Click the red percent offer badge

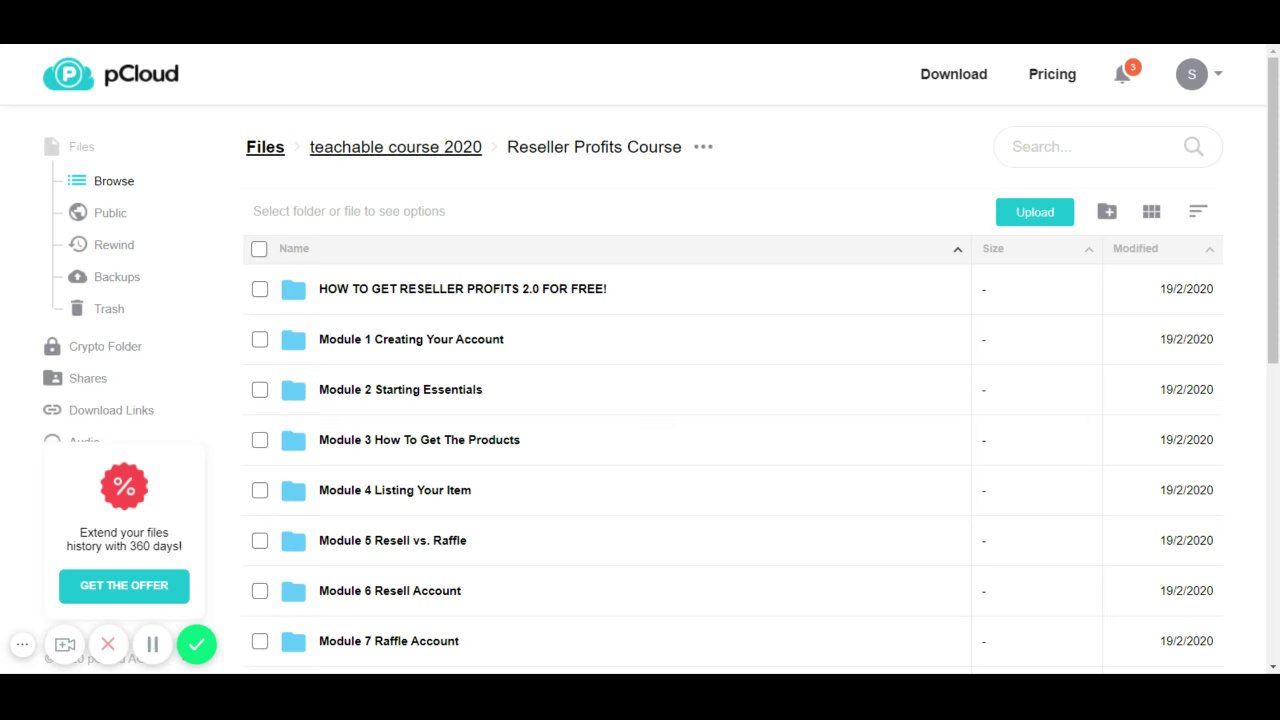(124, 487)
